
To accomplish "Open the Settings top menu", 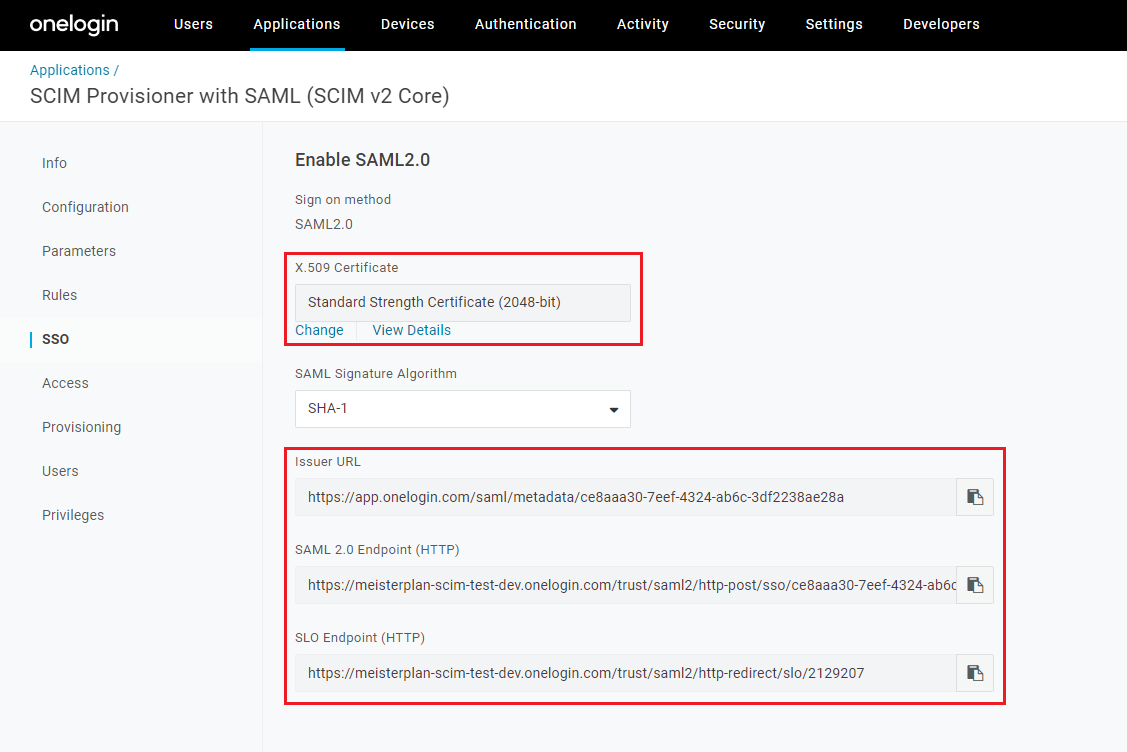I will (x=834, y=24).
